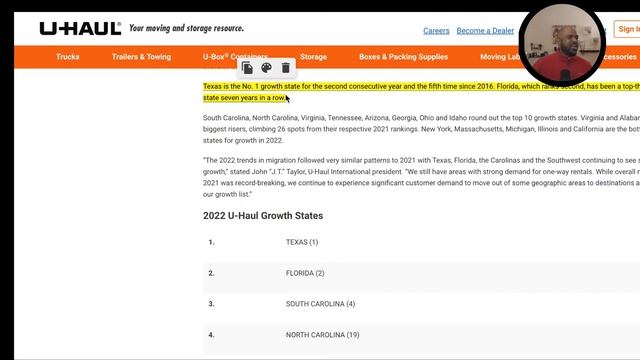Click the 2022 U-Haul Growth States heading

point(263,216)
